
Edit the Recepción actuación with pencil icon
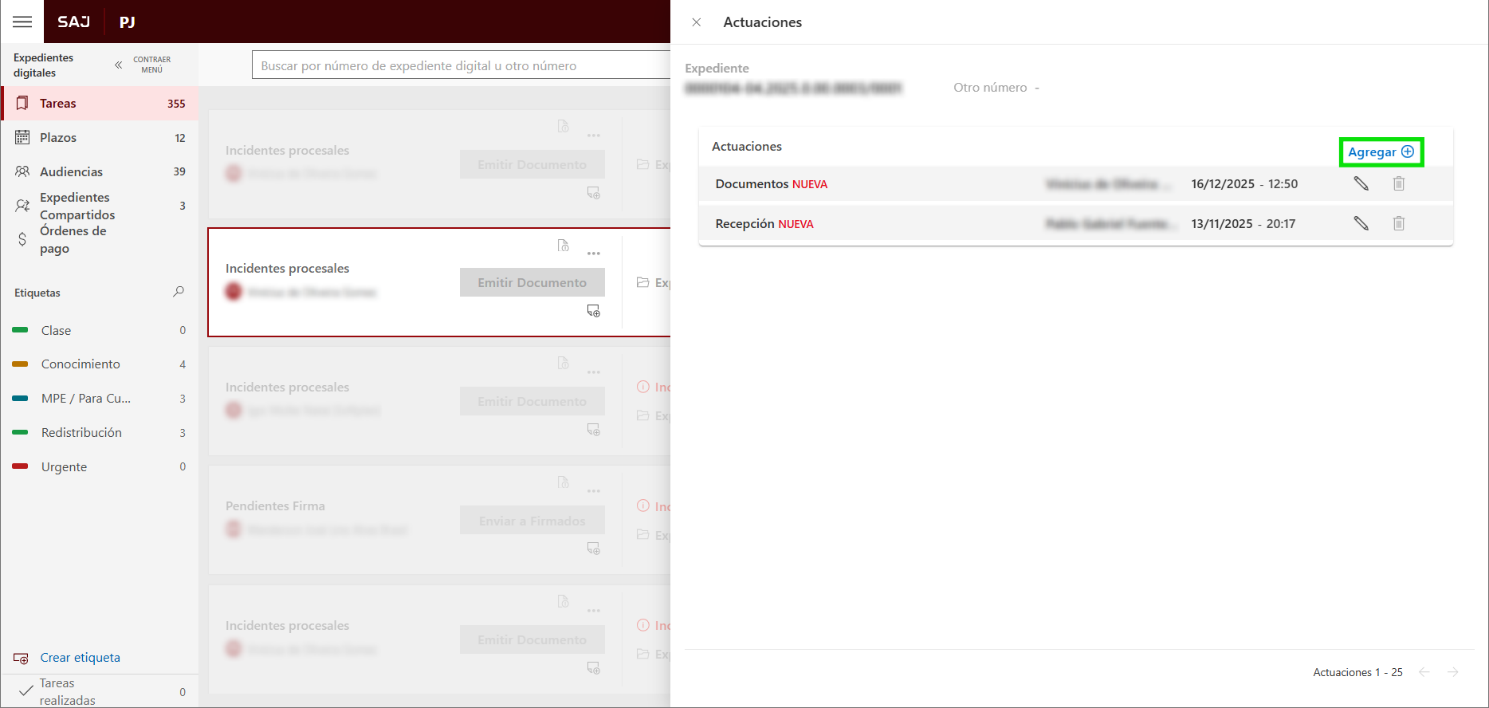tap(1361, 224)
